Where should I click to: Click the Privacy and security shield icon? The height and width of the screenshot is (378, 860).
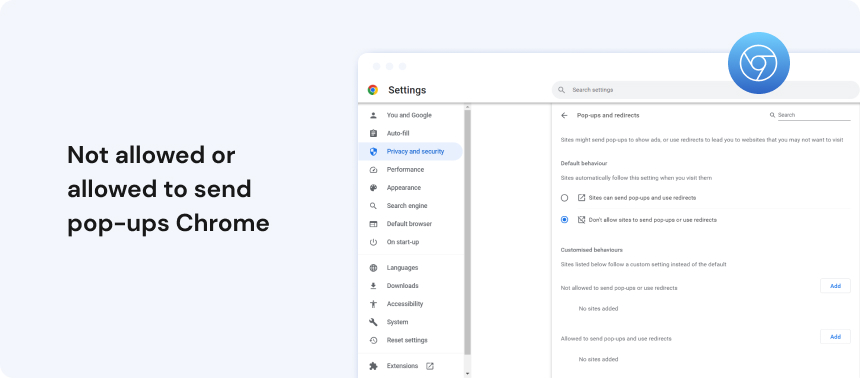click(x=374, y=151)
